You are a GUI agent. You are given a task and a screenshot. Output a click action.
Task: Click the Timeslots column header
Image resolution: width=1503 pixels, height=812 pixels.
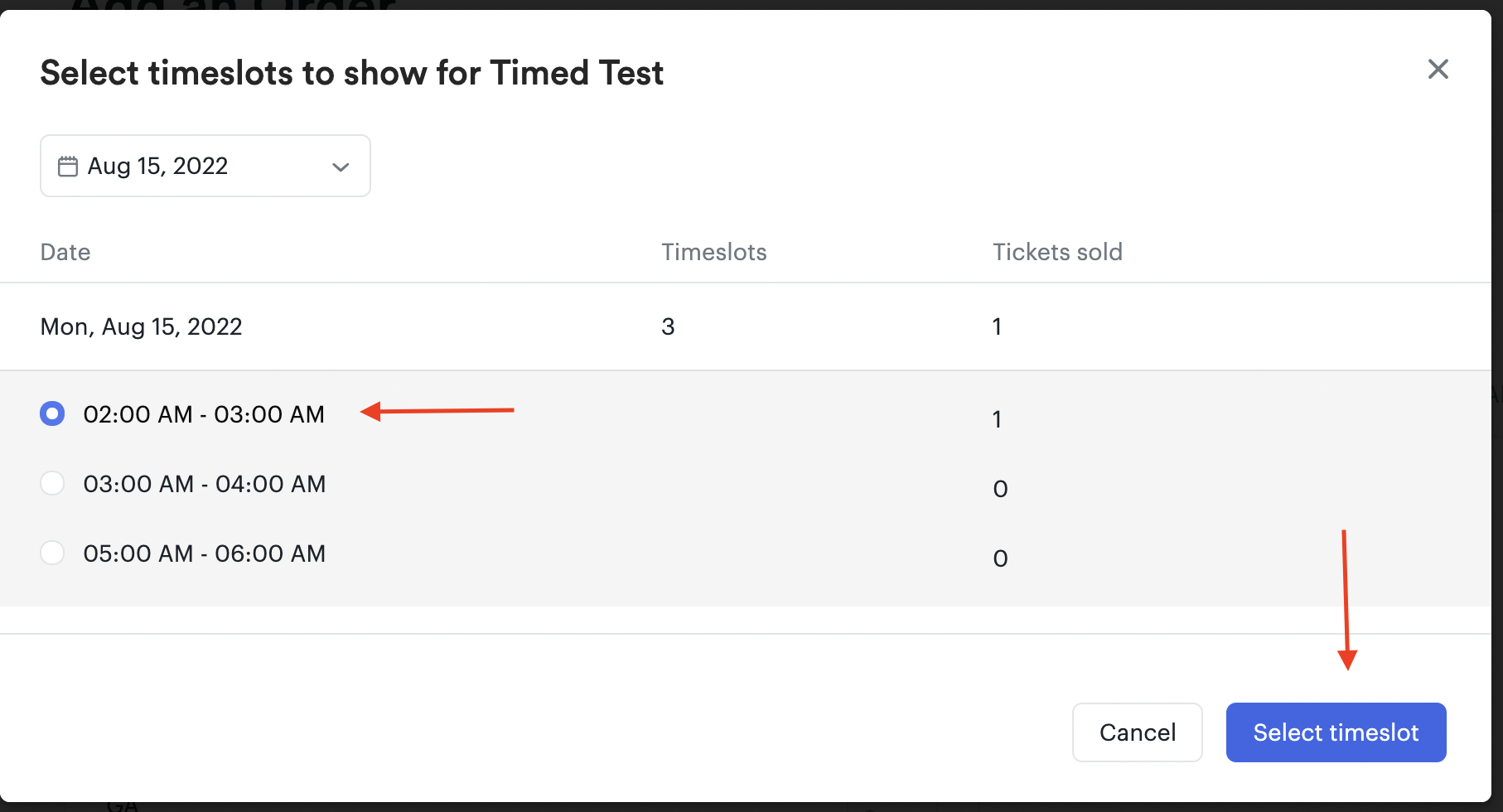(714, 252)
